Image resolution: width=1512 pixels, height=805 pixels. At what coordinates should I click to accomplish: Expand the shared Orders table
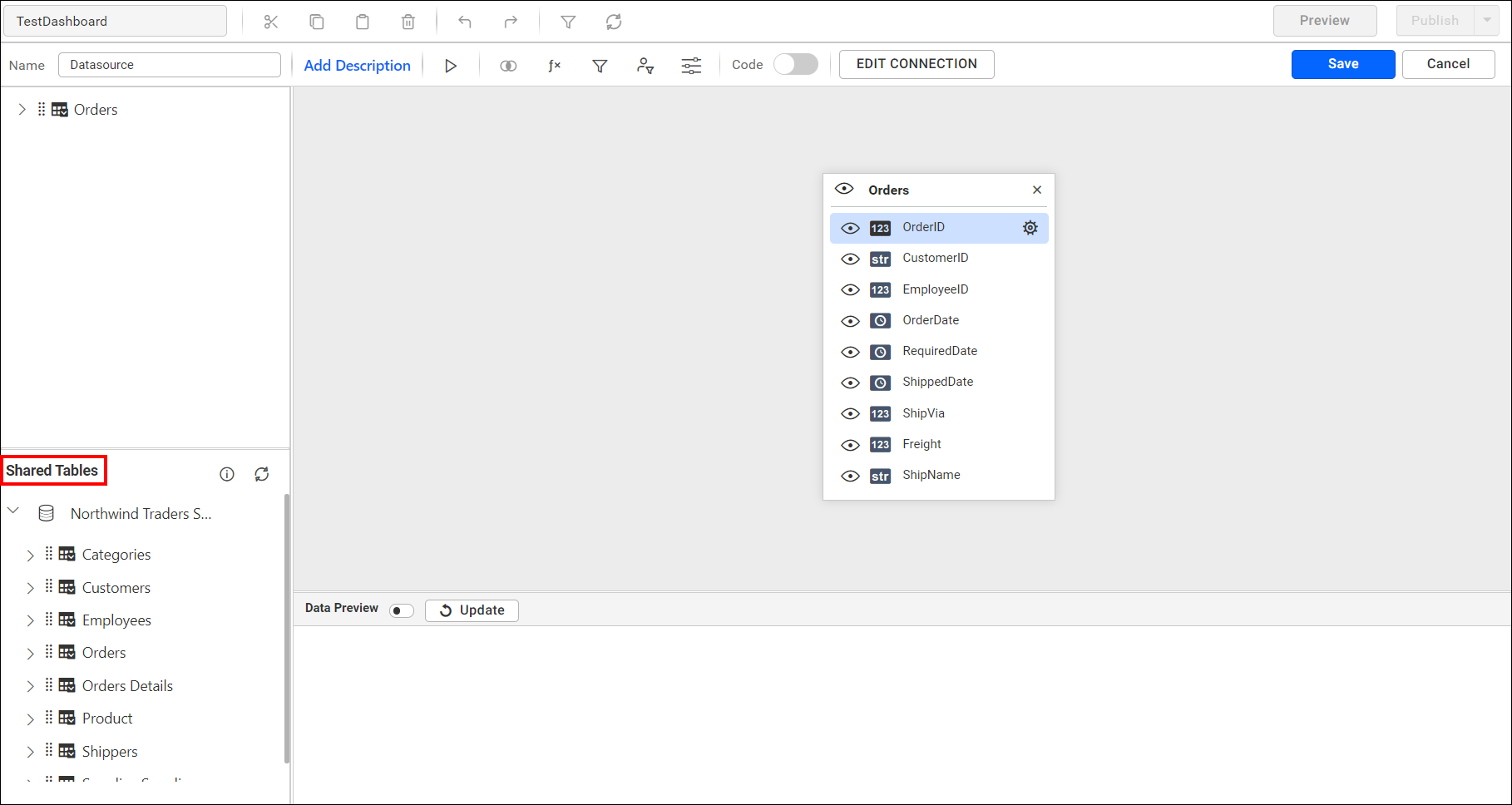[31, 654]
